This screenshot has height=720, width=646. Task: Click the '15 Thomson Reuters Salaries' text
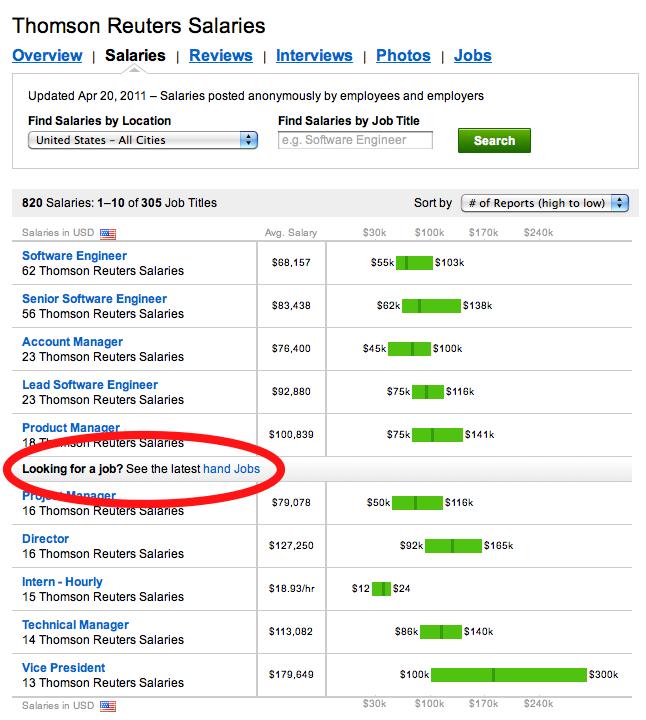click(x=103, y=597)
